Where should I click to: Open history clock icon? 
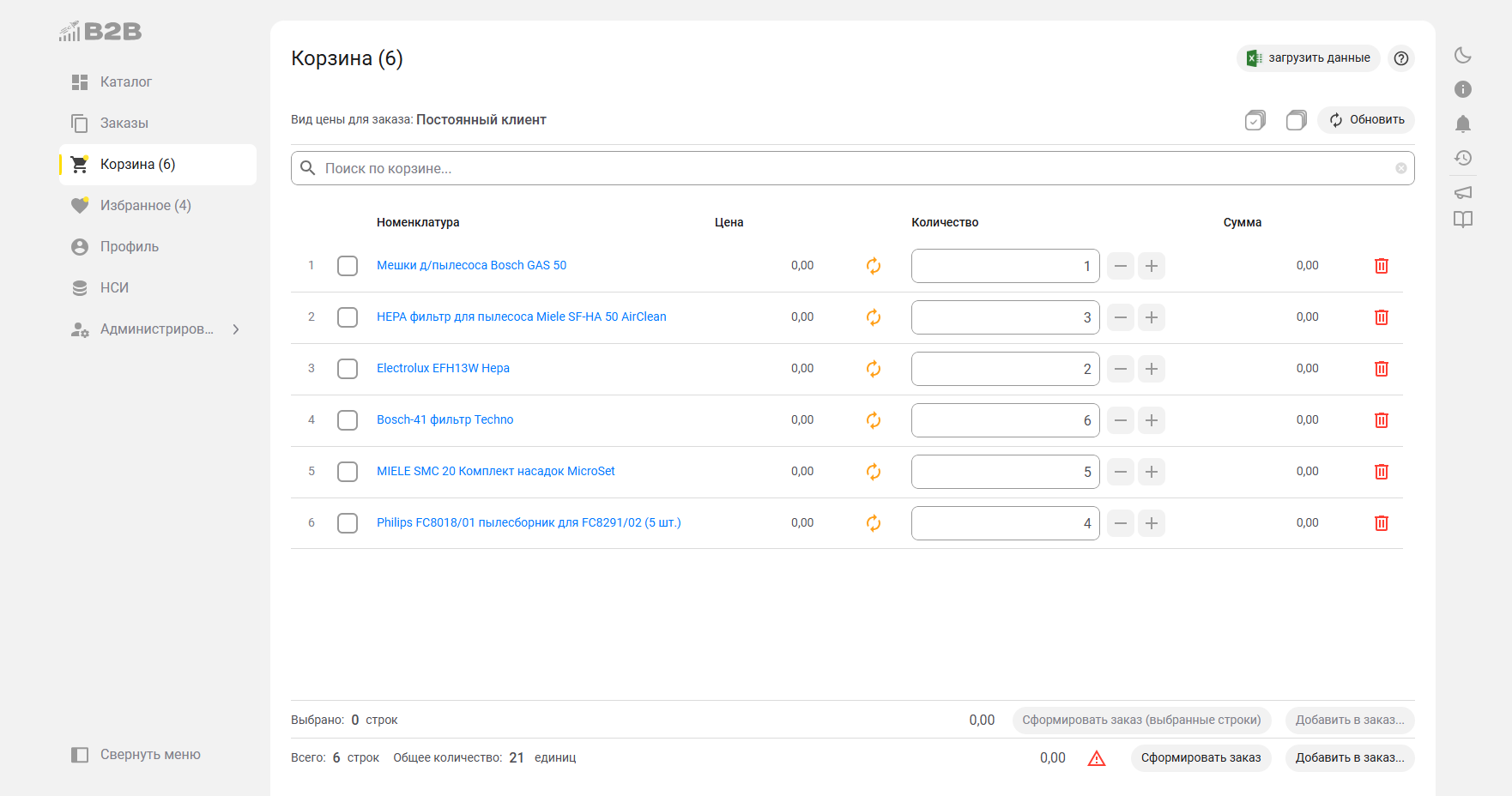(x=1463, y=158)
